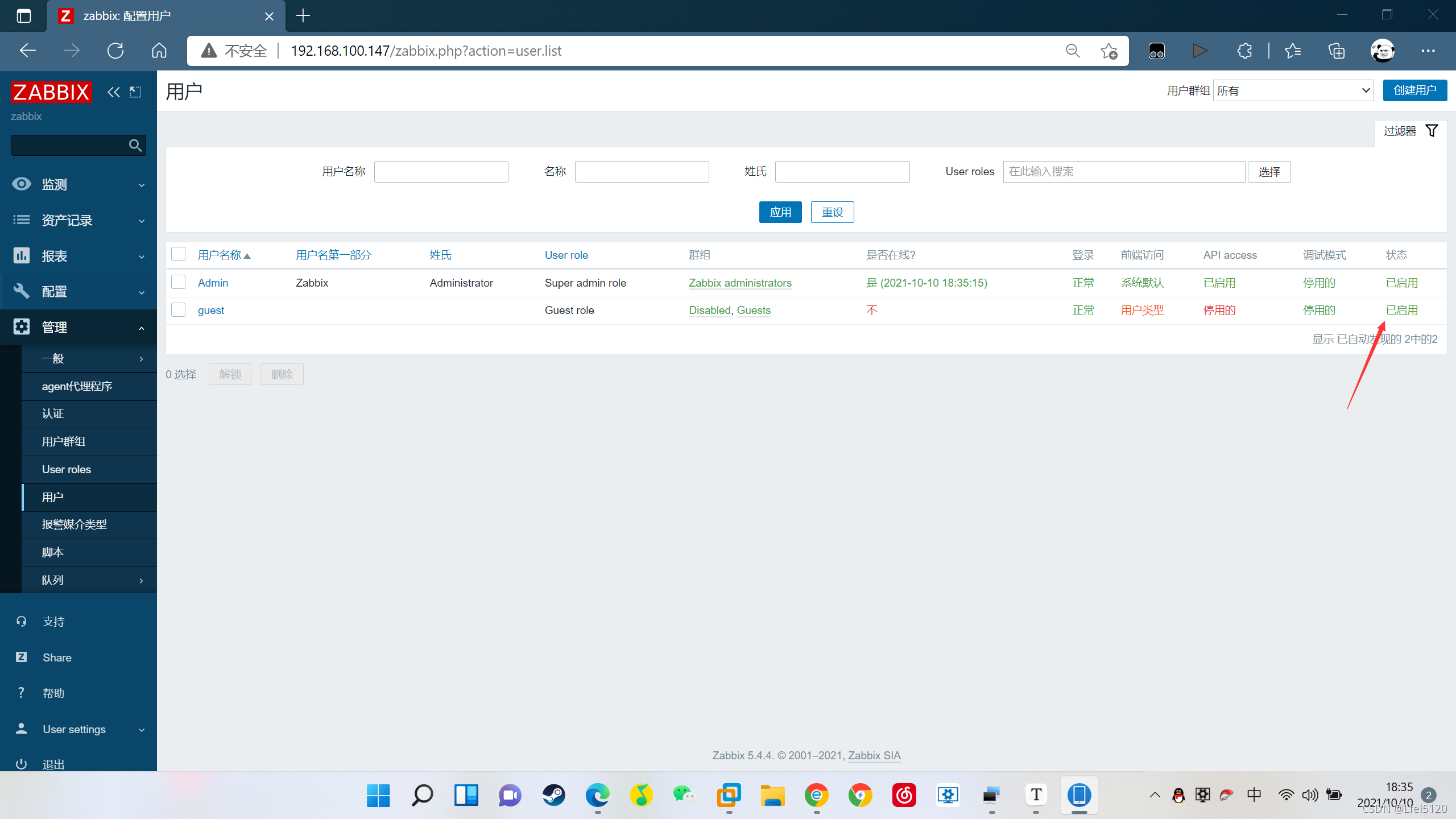Expand the 监测 menu section

point(78,184)
